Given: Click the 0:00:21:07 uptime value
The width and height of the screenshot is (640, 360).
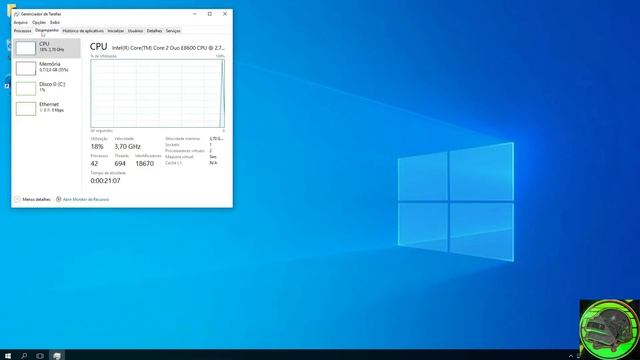Looking at the screenshot, I should coord(105,180).
